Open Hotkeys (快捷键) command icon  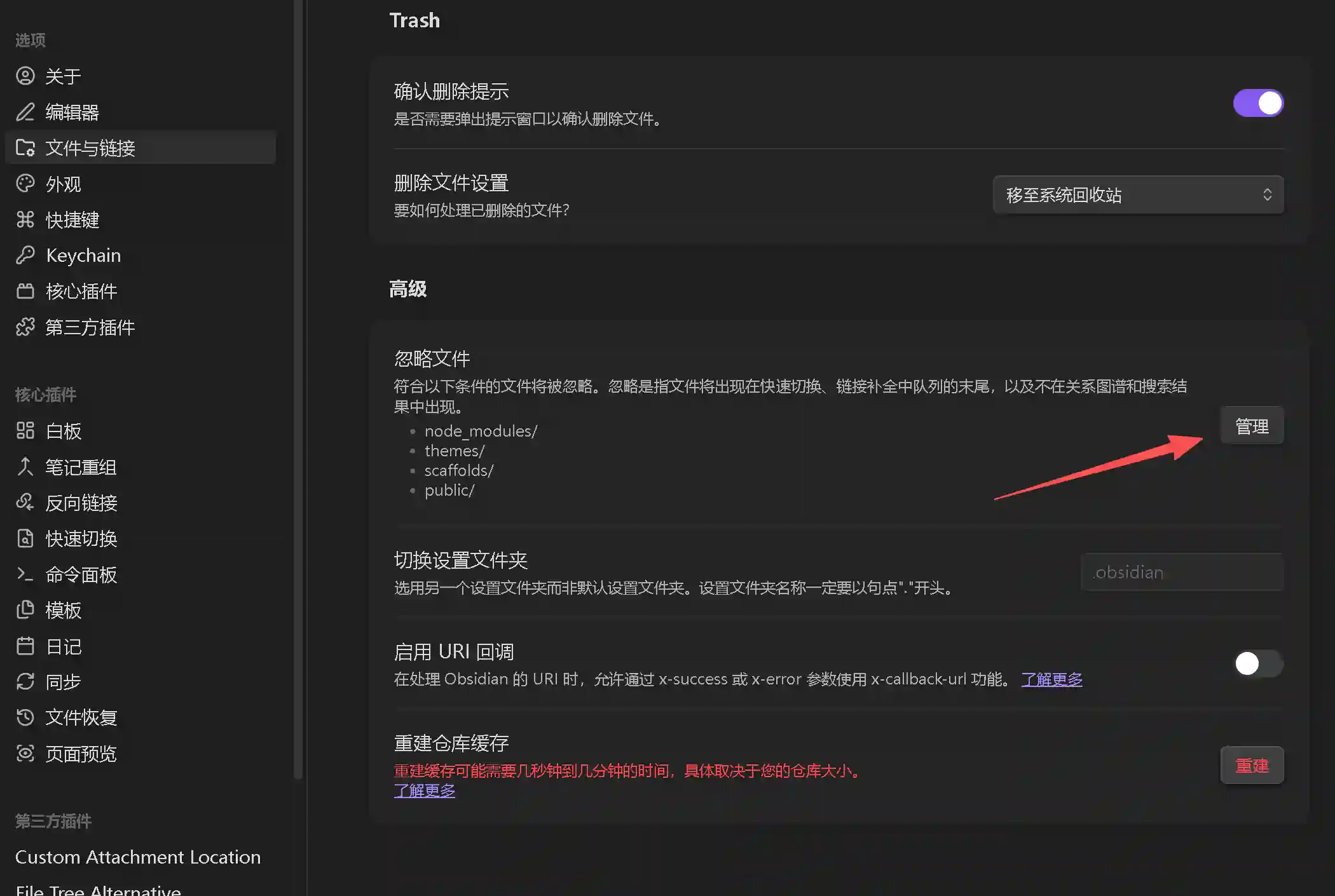pos(25,219)
